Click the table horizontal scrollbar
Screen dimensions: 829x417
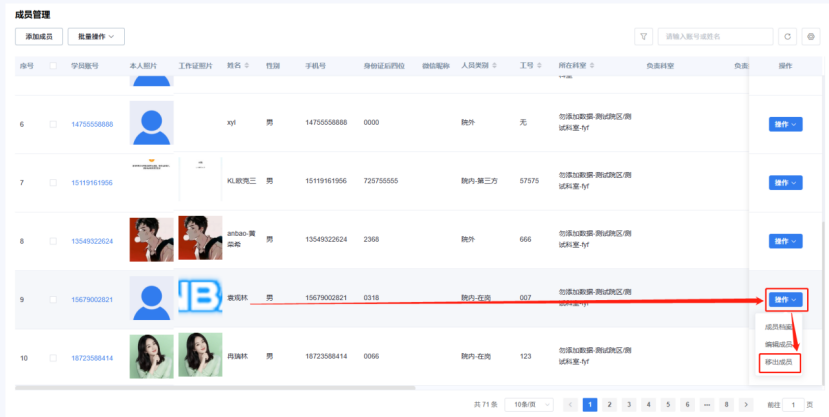tap(215, 388)
